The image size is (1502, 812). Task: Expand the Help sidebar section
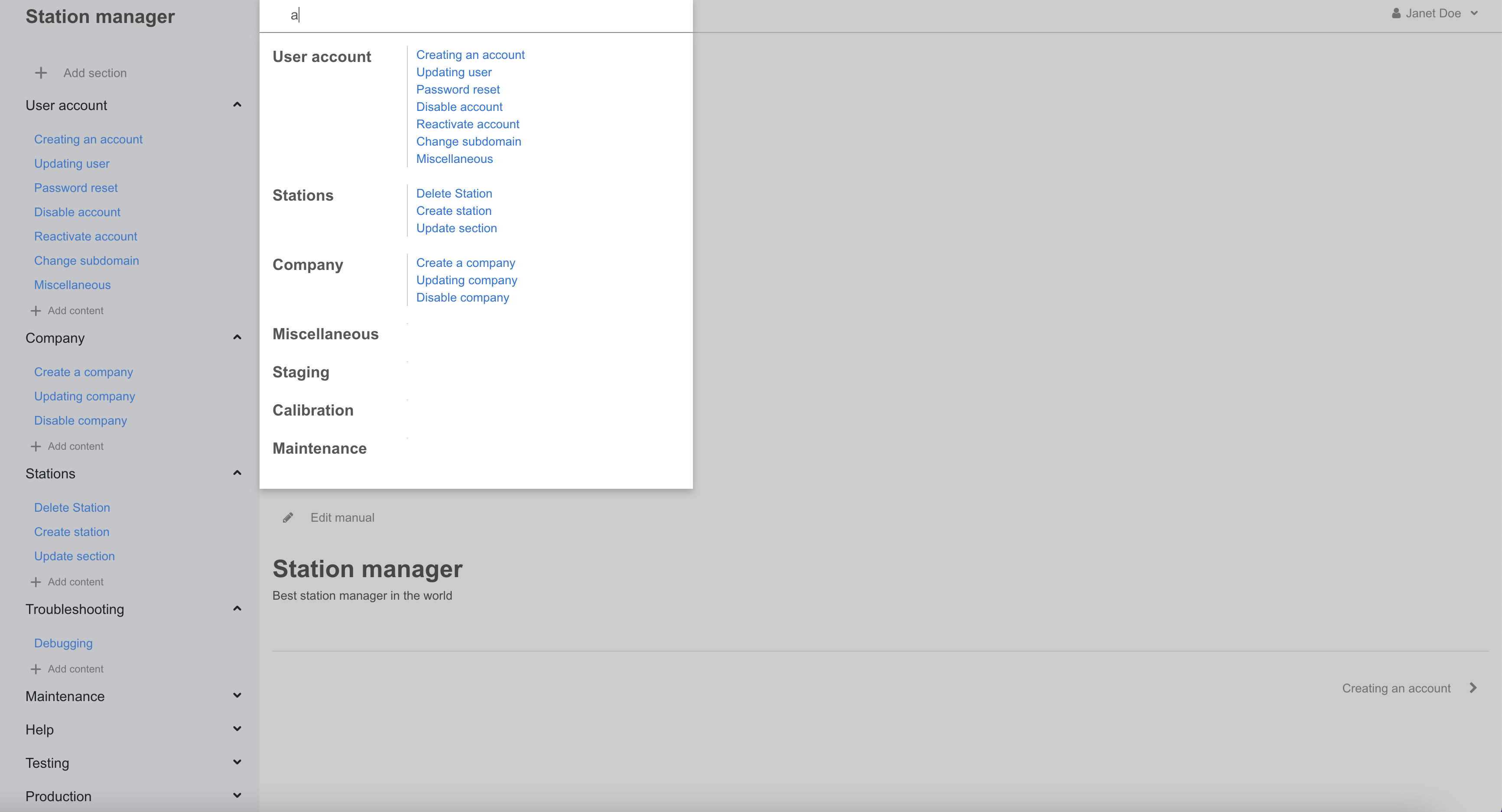tap(237, 729)
